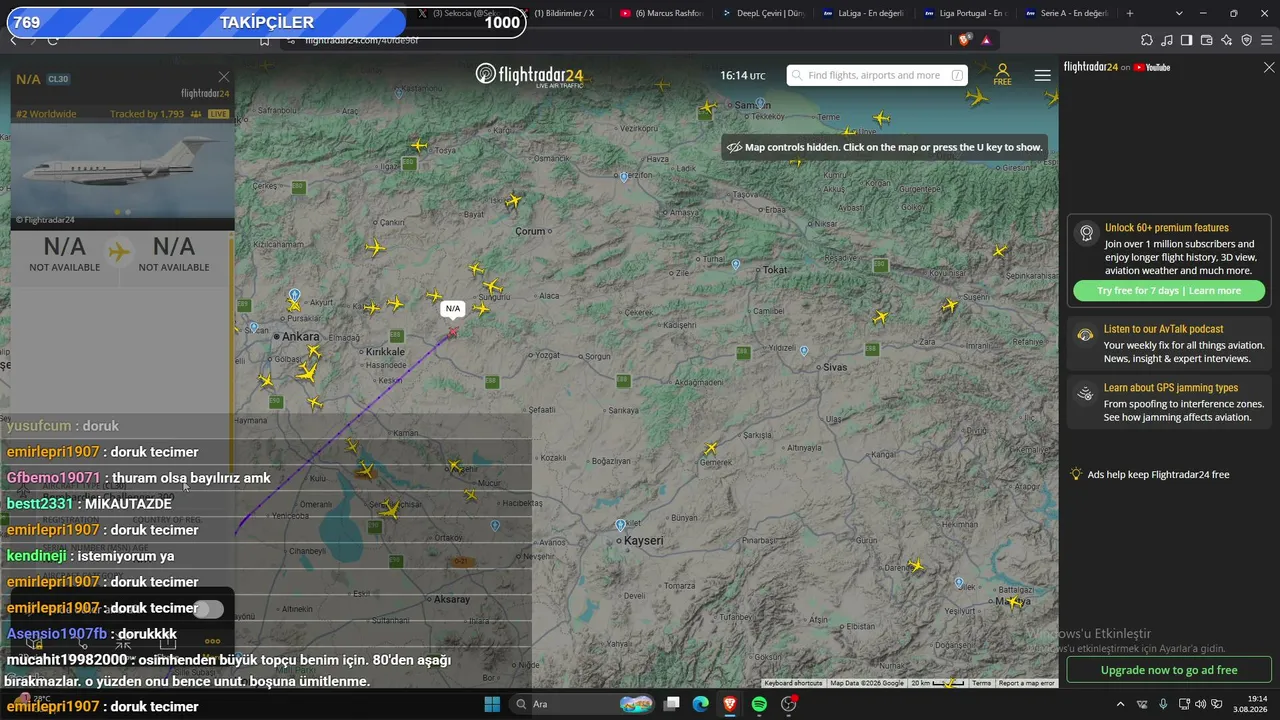1280x720 pixels.
Task: Switch to the Marcus Rashford YouTube tab
Action: [x=661, y=13]
